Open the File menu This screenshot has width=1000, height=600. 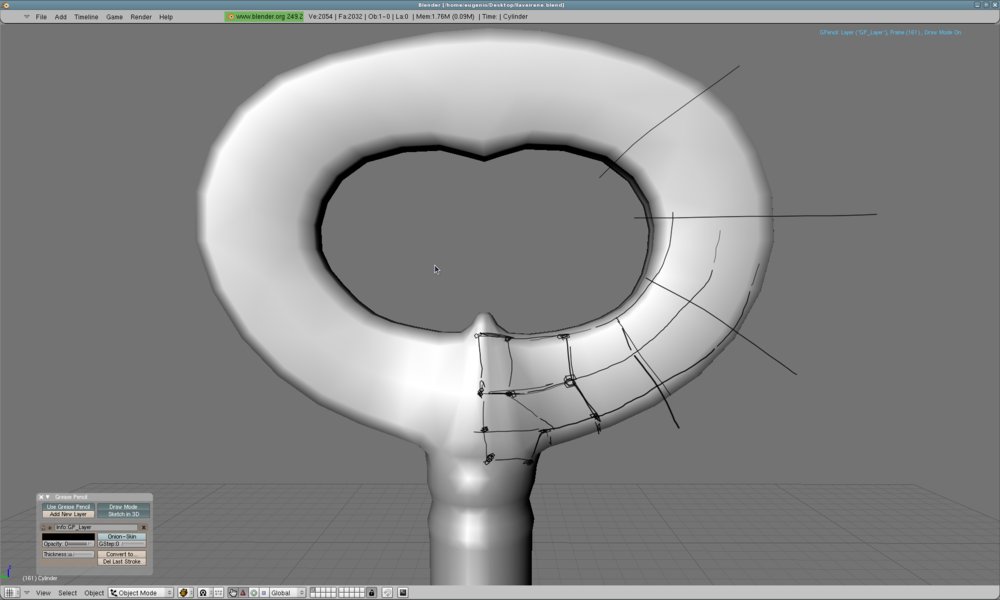click(x=41, y=17)
